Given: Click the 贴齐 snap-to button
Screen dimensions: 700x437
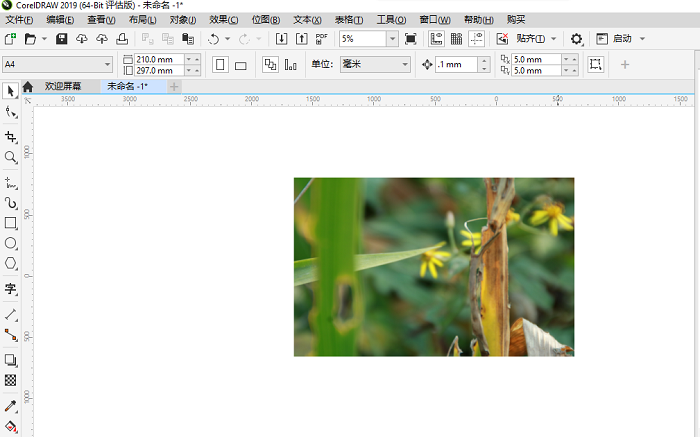Looking at the screenshot, I should [x=530, y=39].
